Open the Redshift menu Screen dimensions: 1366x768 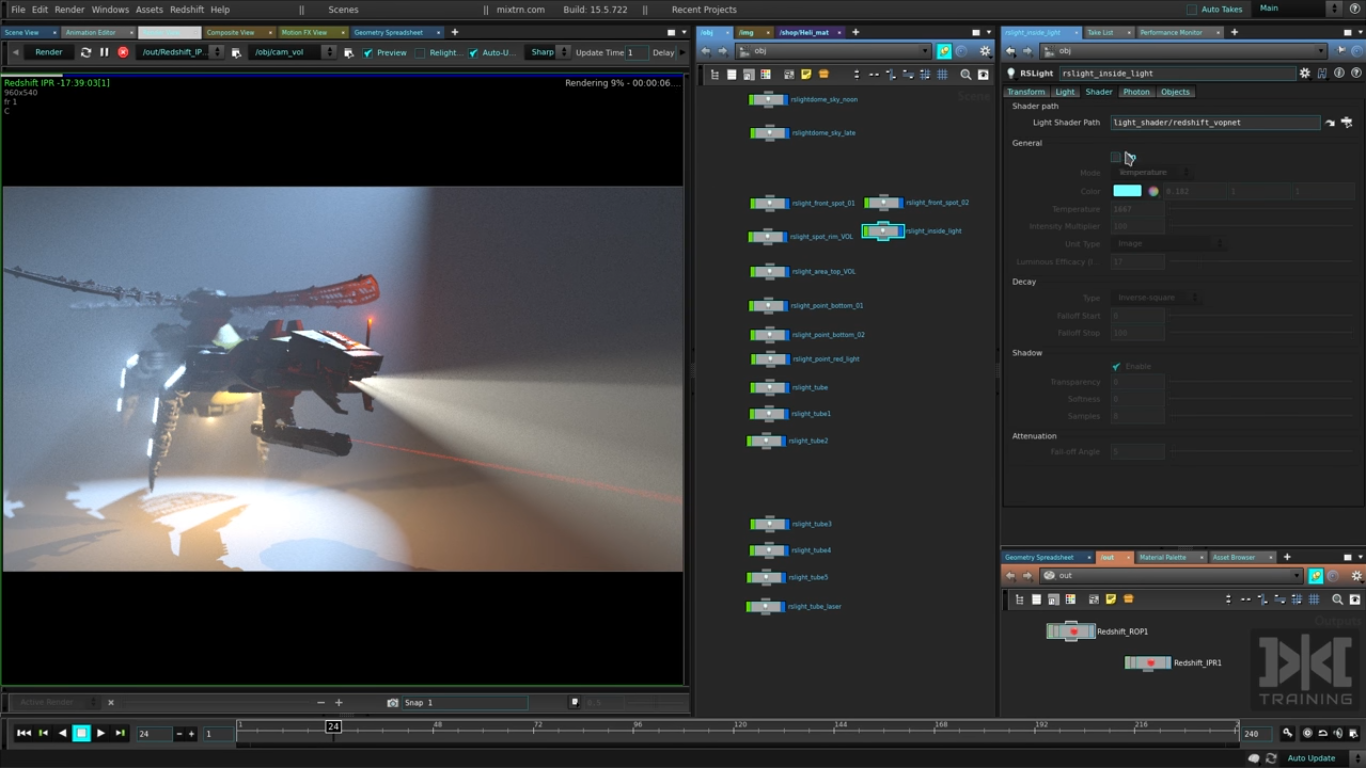click(186, 9)
